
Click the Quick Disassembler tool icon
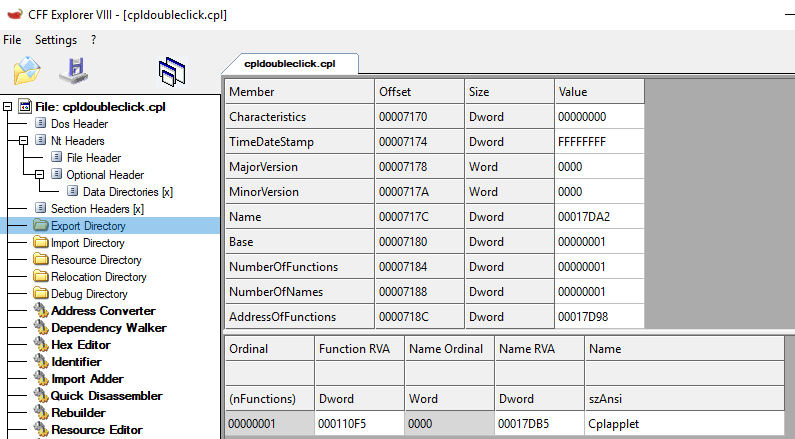point(41,395)
